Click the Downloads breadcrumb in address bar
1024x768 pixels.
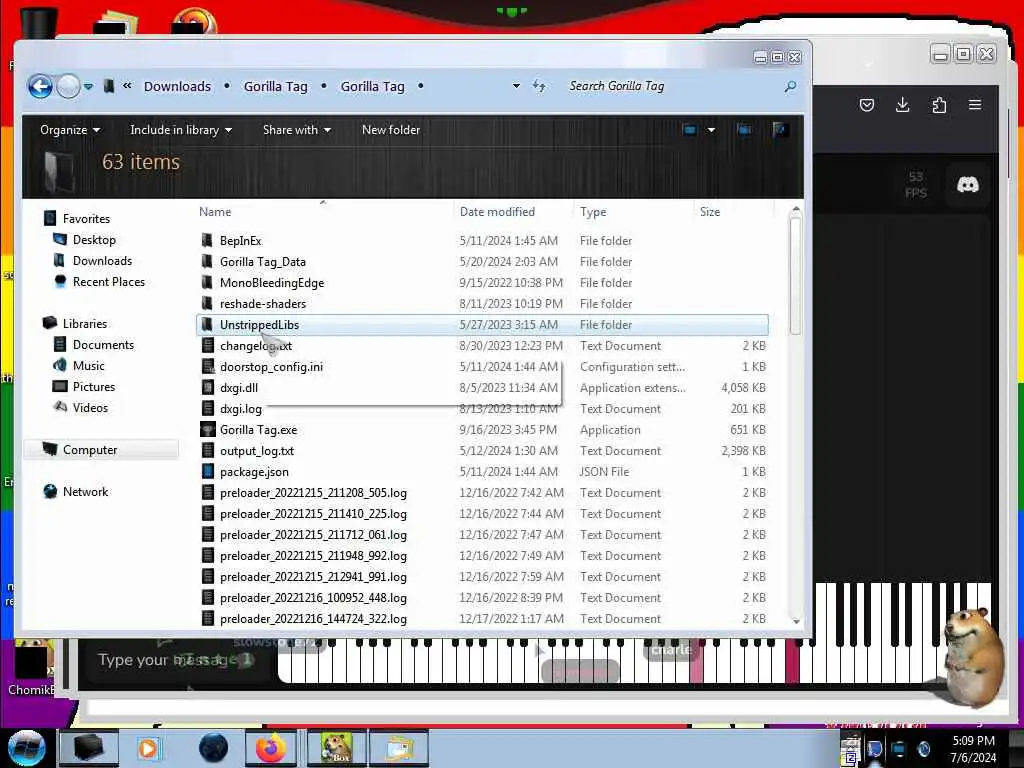[x=177, y=86]
